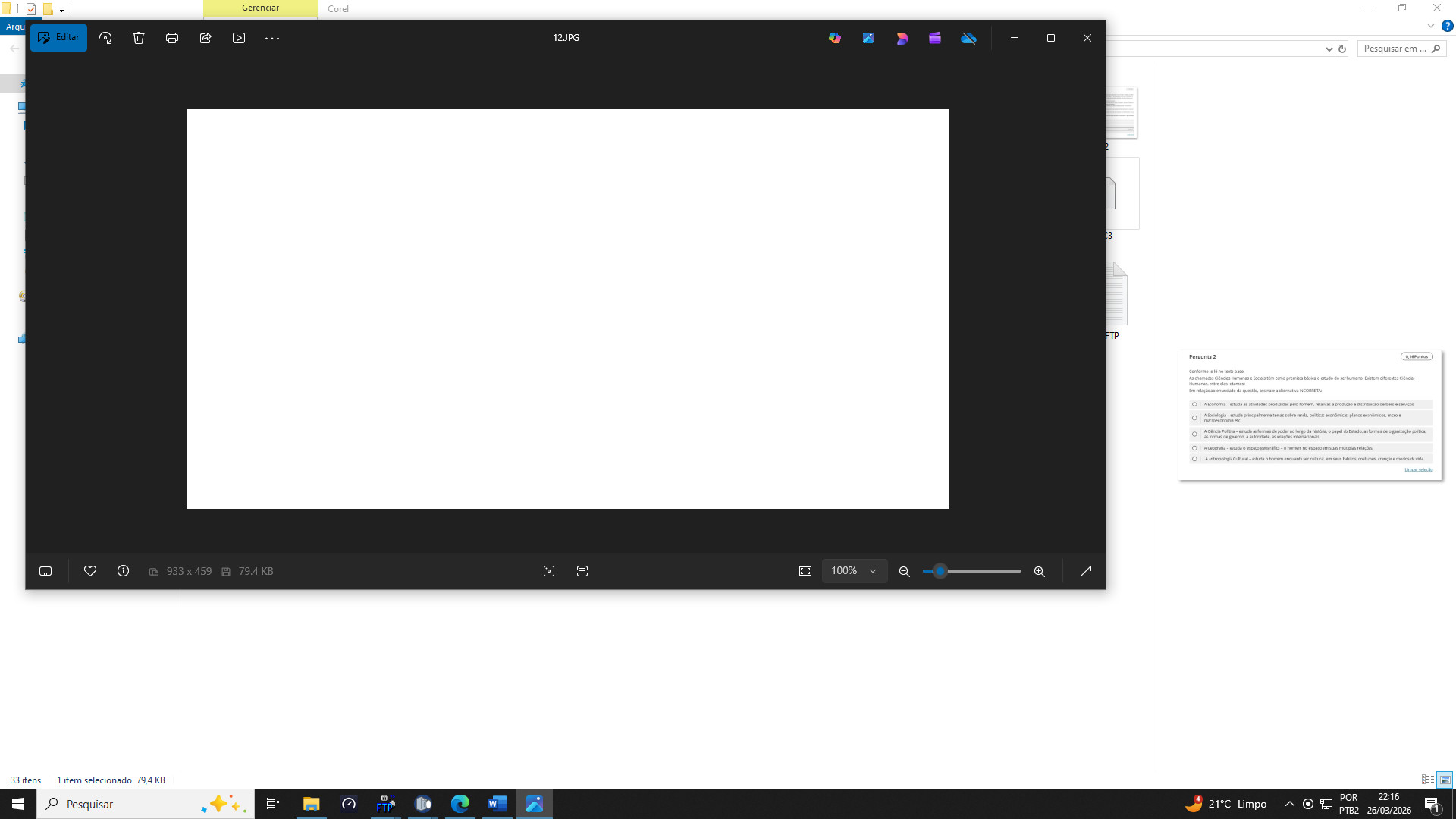Expand the address bar dropdown arrow
The width and height of the screenshot is (1456, 819).
pos(1329,49)
